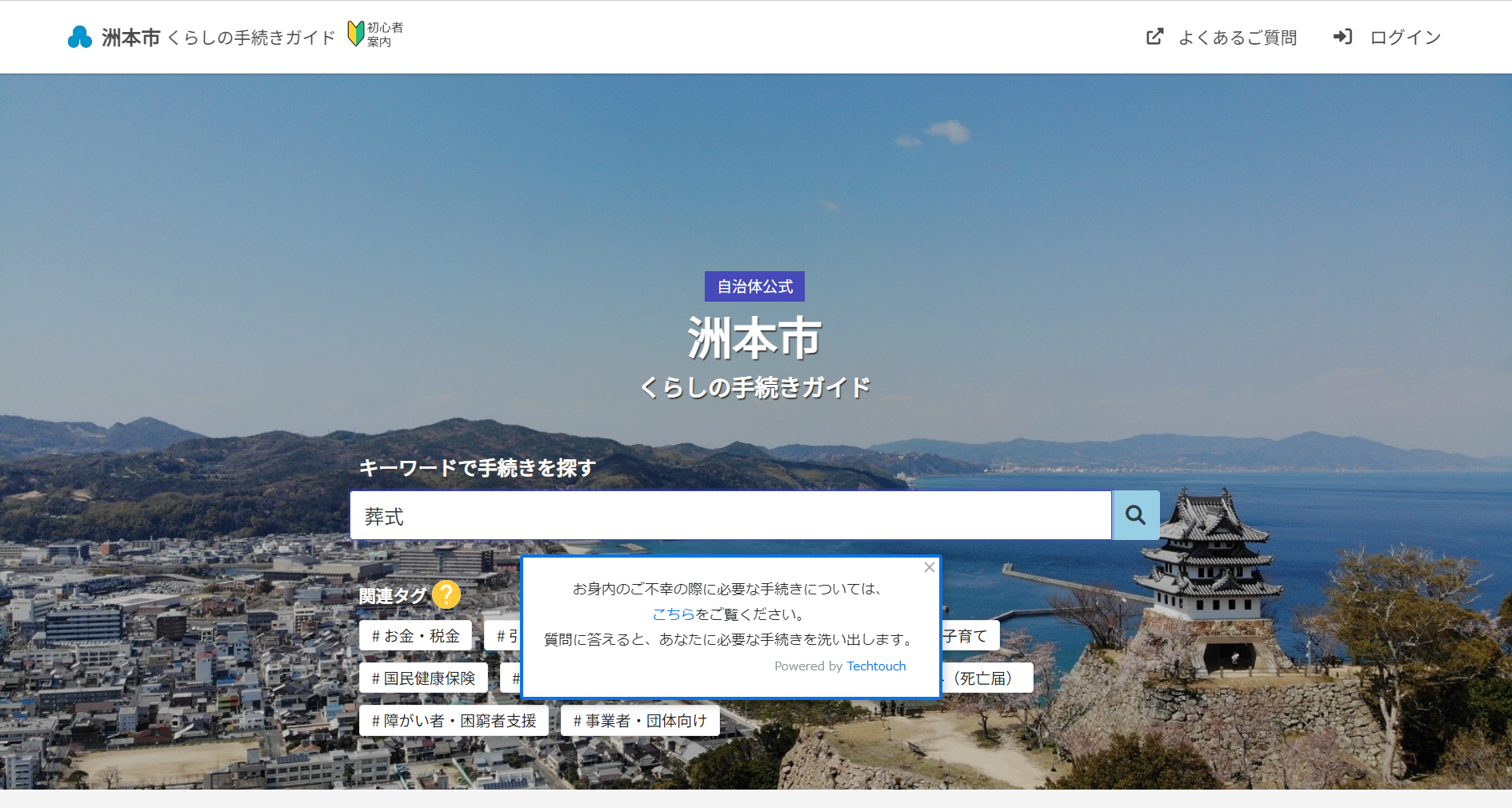Open the こちら link in the popup
Viewport: 1512px width, 808px height.
[674, 614]
